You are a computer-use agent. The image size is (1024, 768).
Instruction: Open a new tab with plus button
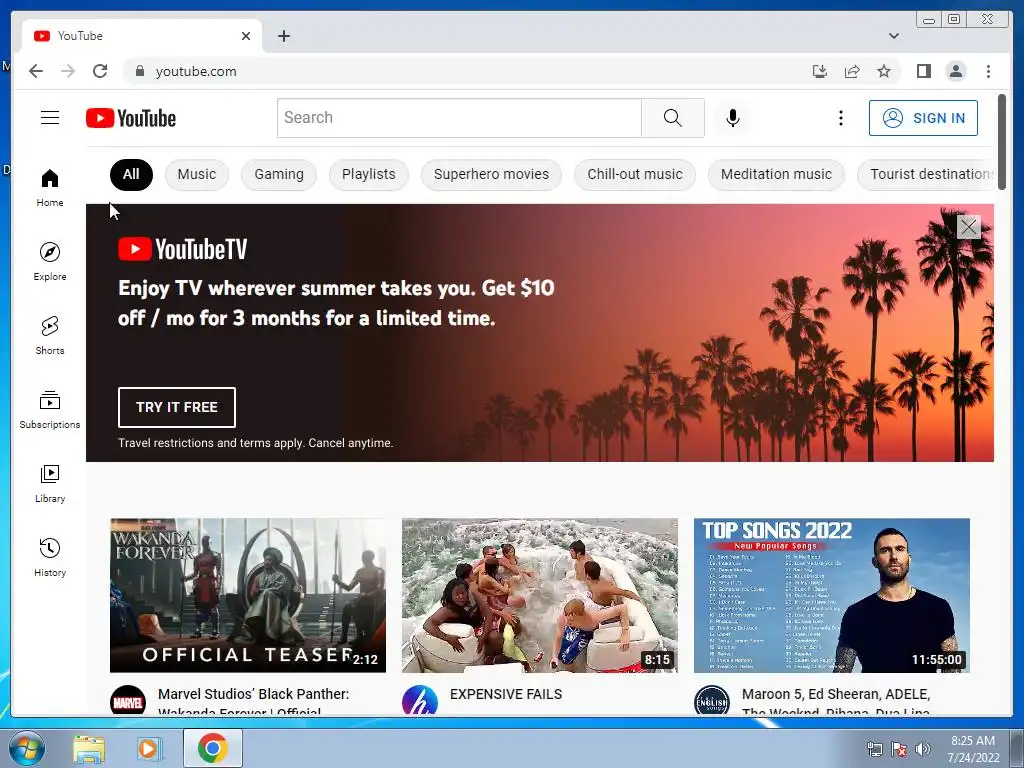[283, 36]
